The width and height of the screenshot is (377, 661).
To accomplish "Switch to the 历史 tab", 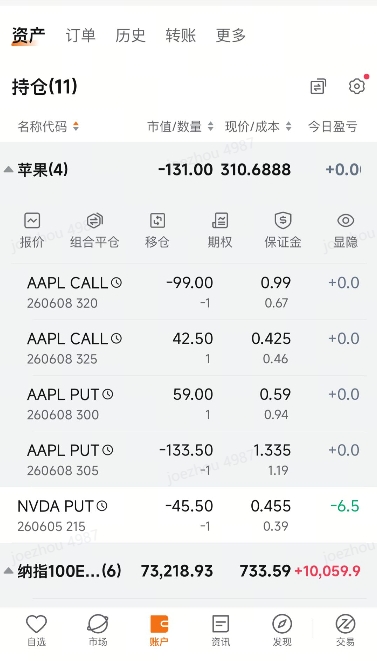I will point(130,35).
